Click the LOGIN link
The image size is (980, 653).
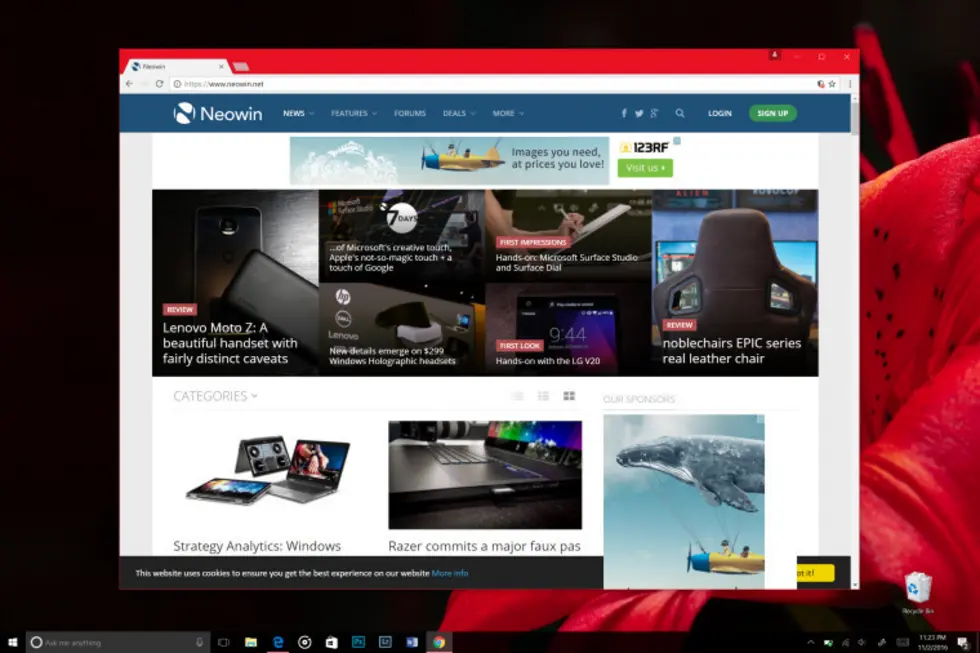coord(719,113)
